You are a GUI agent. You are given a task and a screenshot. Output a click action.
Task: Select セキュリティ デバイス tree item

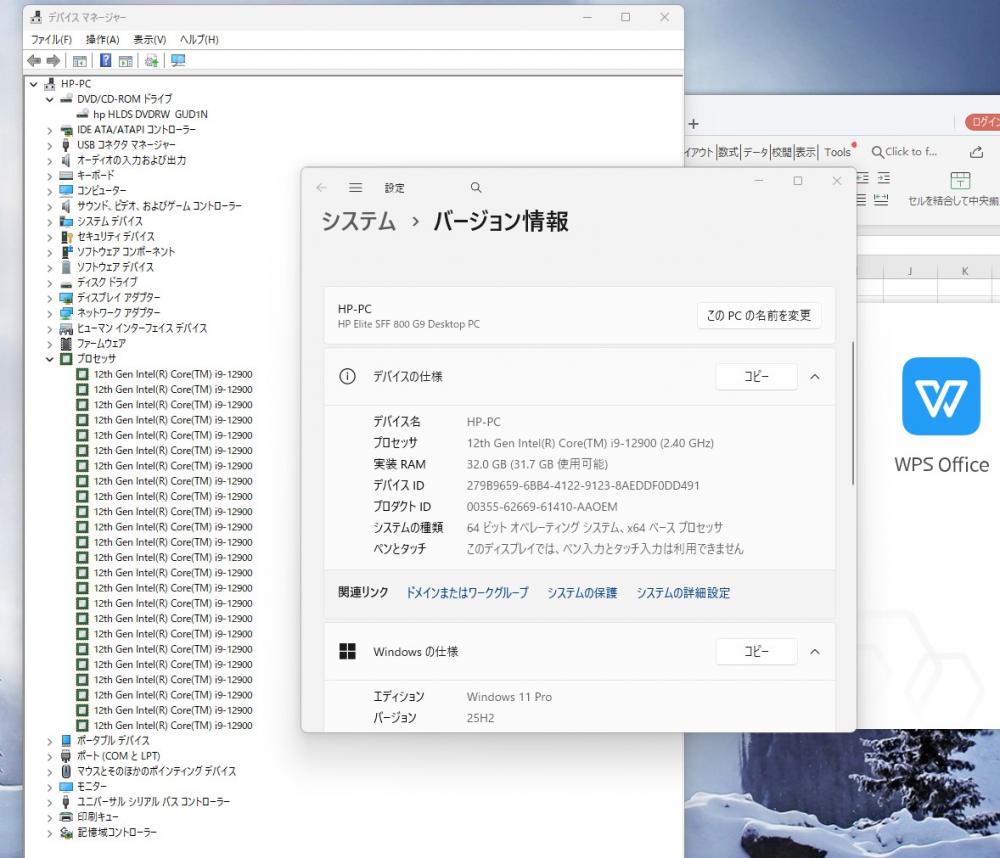115,237
